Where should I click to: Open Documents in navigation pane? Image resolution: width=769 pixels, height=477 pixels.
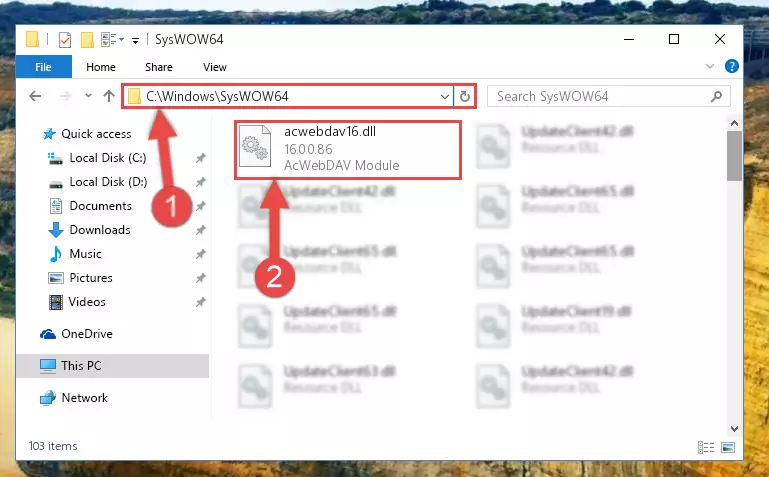[101, 206]
